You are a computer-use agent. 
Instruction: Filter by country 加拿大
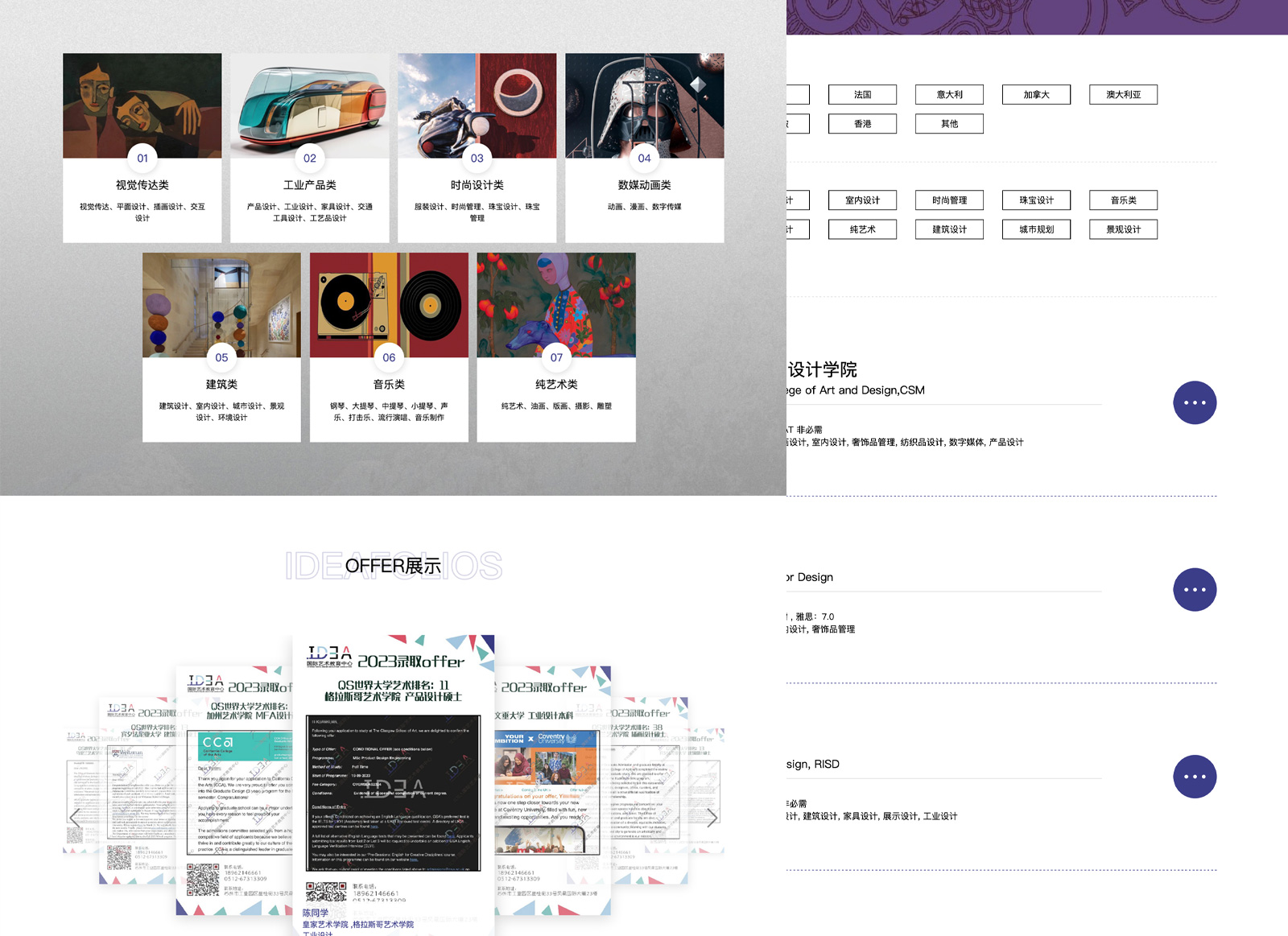click(x=1037, y=95)
